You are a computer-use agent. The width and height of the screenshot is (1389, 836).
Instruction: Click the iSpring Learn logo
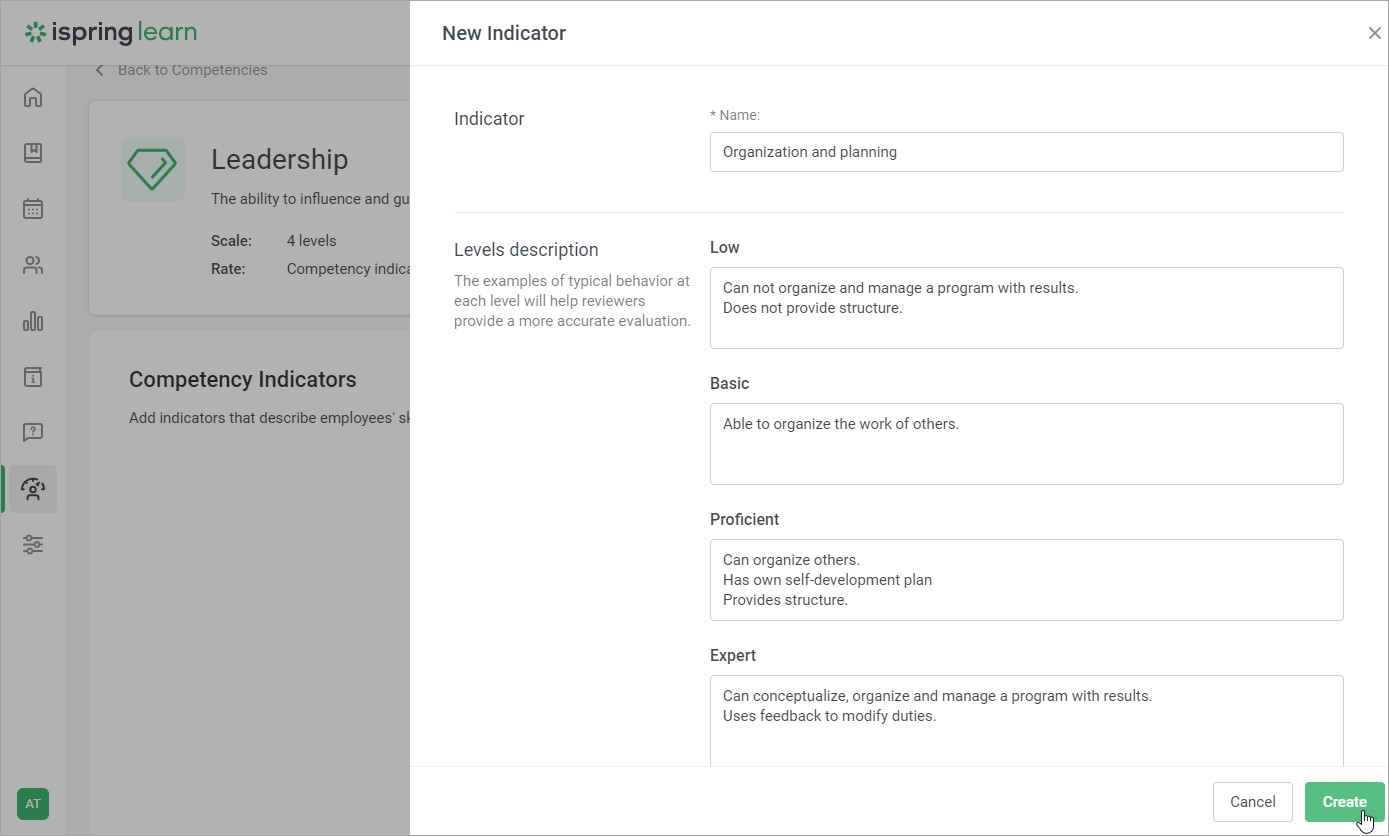click(111, 32)
